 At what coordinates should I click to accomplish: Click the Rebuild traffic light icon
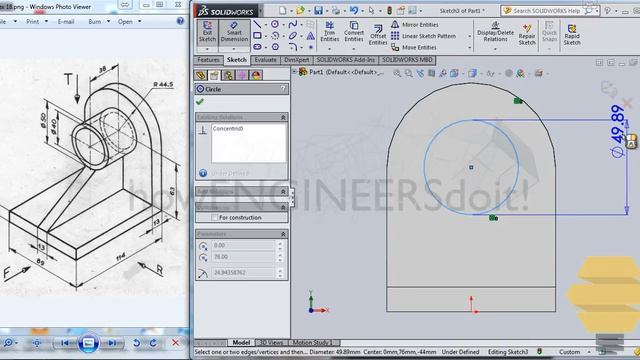pos(389,11)
